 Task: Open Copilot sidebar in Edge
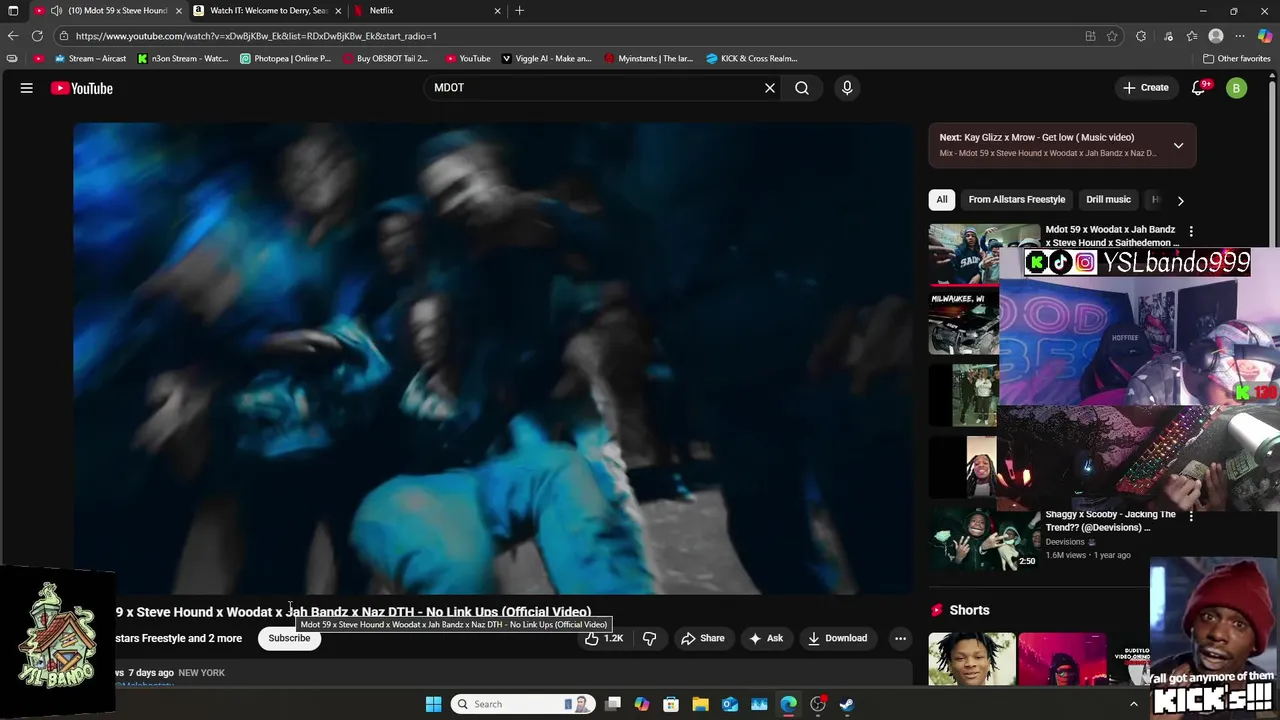coord(1265,36)
